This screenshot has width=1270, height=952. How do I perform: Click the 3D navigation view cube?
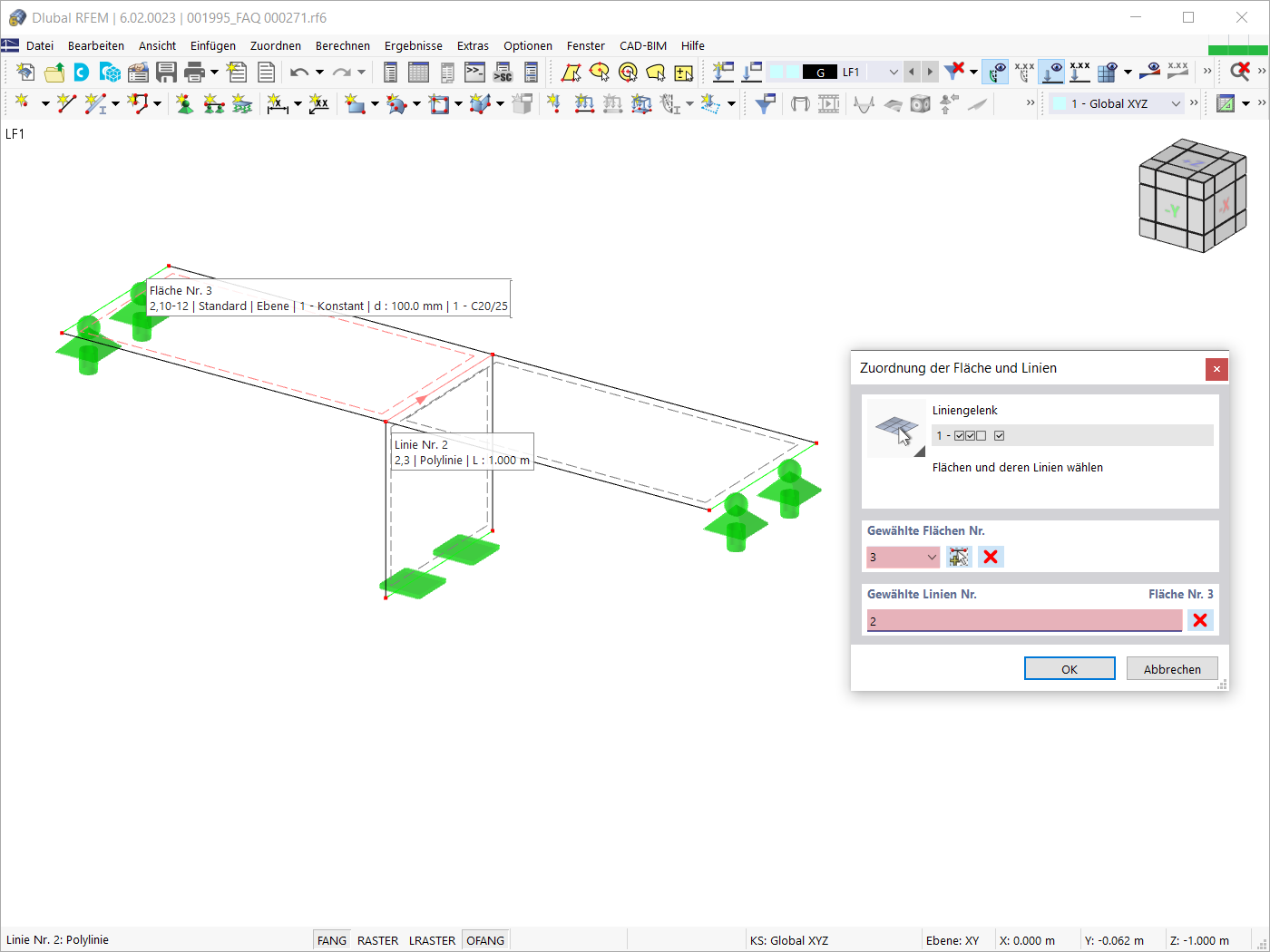[x=1192, y=196]
